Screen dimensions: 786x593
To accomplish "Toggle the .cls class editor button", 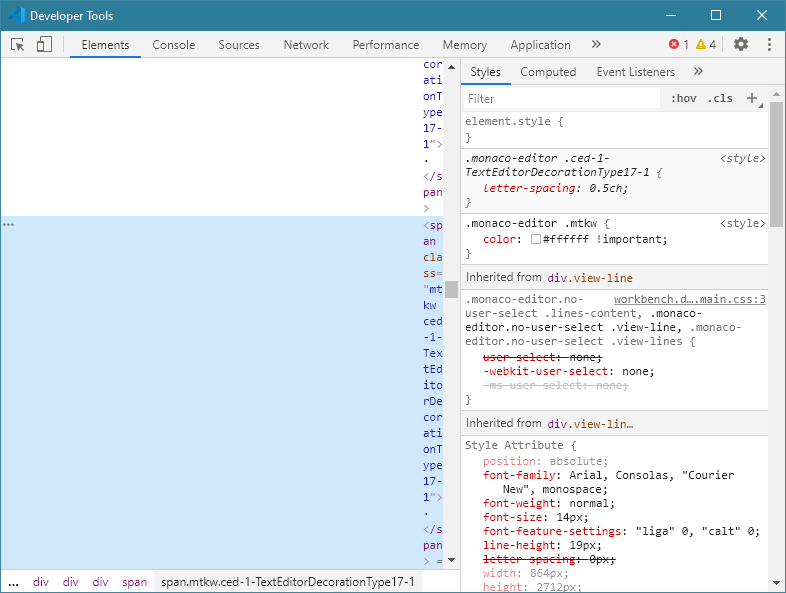I will [x=720, y=98].
